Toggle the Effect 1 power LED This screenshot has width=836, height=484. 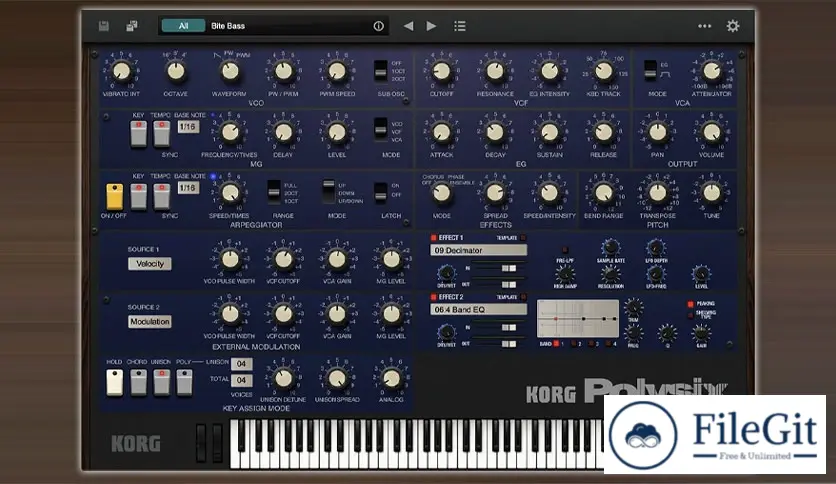[433, 238]
